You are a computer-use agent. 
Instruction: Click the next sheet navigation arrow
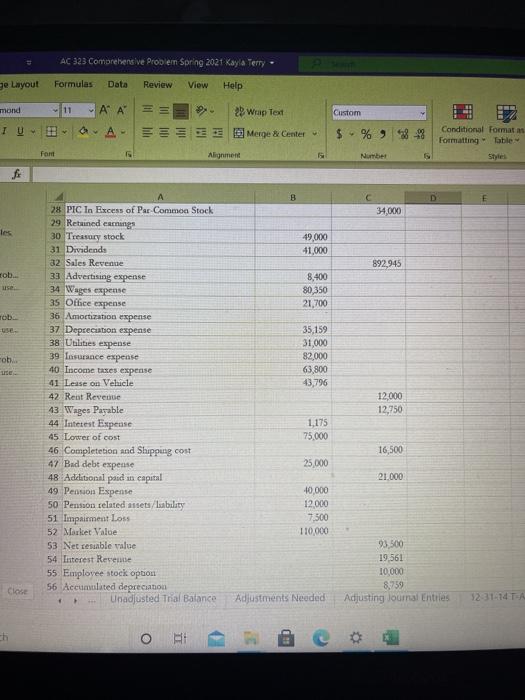click(x=75, y=601)
